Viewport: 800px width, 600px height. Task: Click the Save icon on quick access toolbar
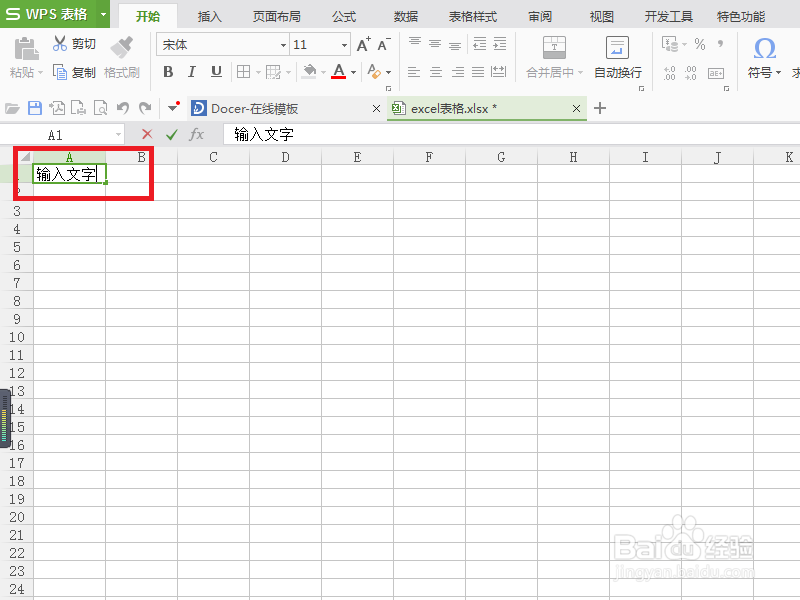(x=34, y=107)
